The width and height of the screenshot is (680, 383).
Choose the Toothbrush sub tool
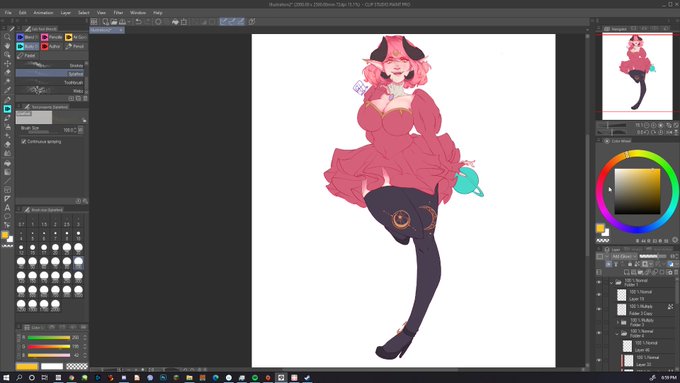click(x=50, y=82)
